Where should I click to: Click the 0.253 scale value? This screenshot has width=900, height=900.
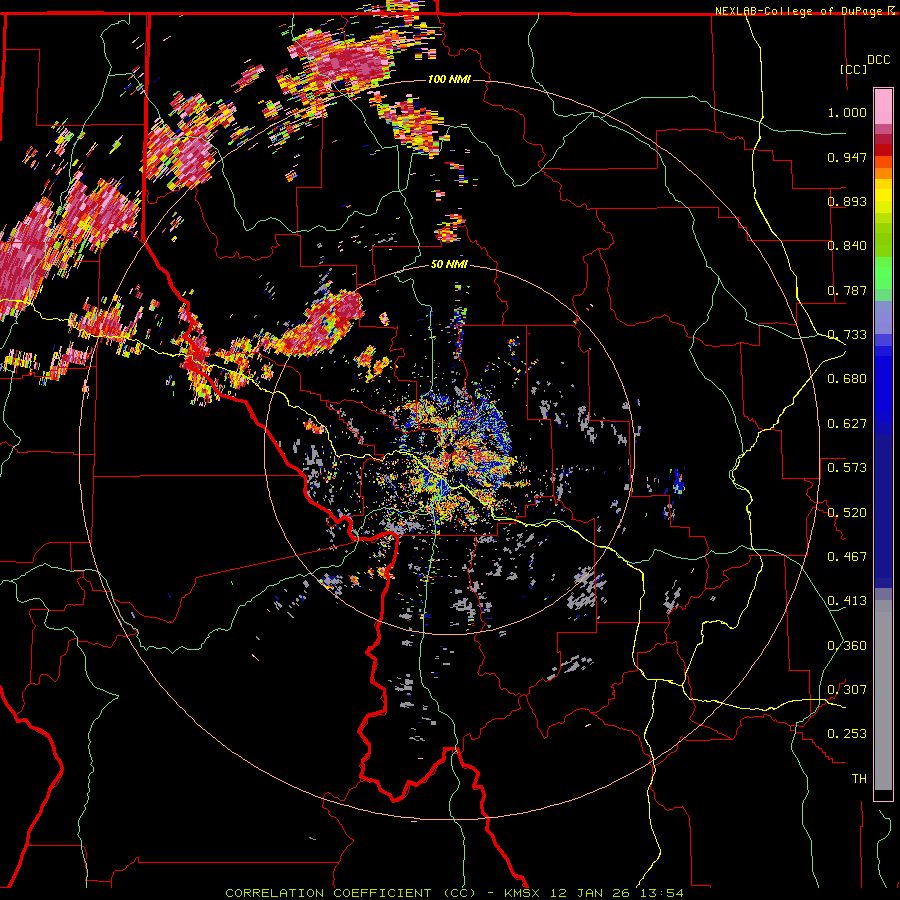tap(847, 734)
